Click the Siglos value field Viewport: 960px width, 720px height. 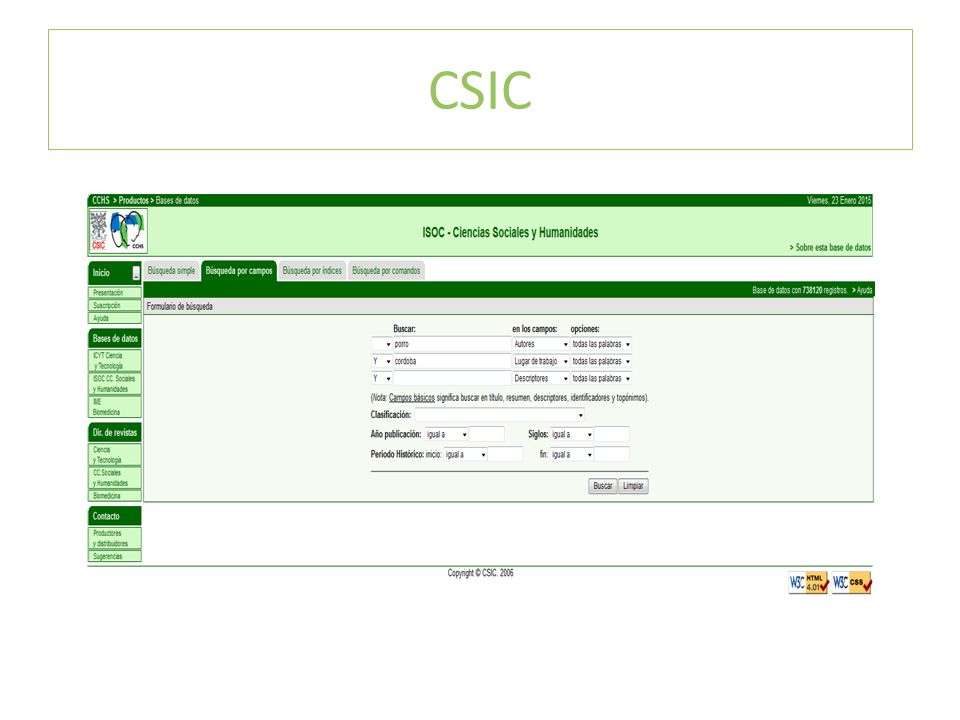612,435
